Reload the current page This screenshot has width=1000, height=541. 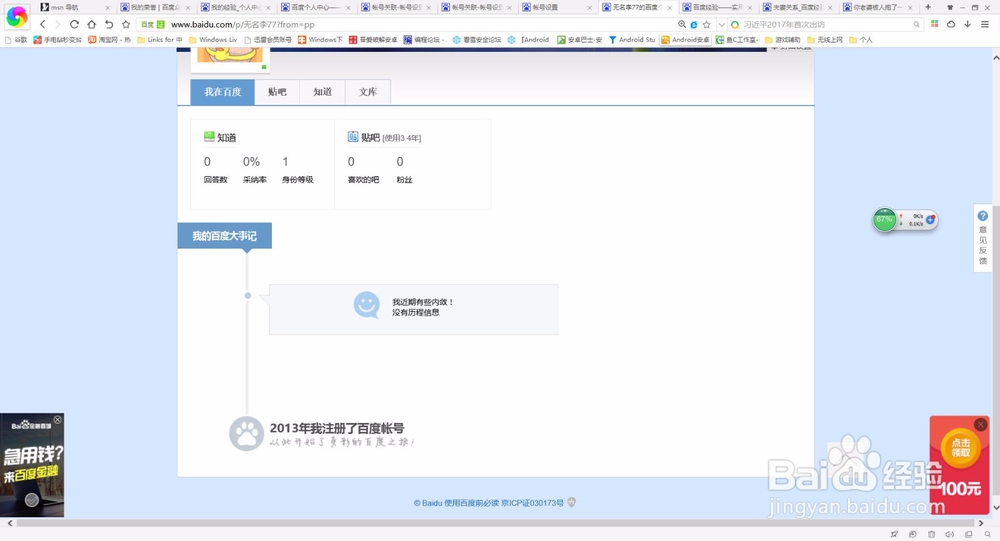(74, 24)
